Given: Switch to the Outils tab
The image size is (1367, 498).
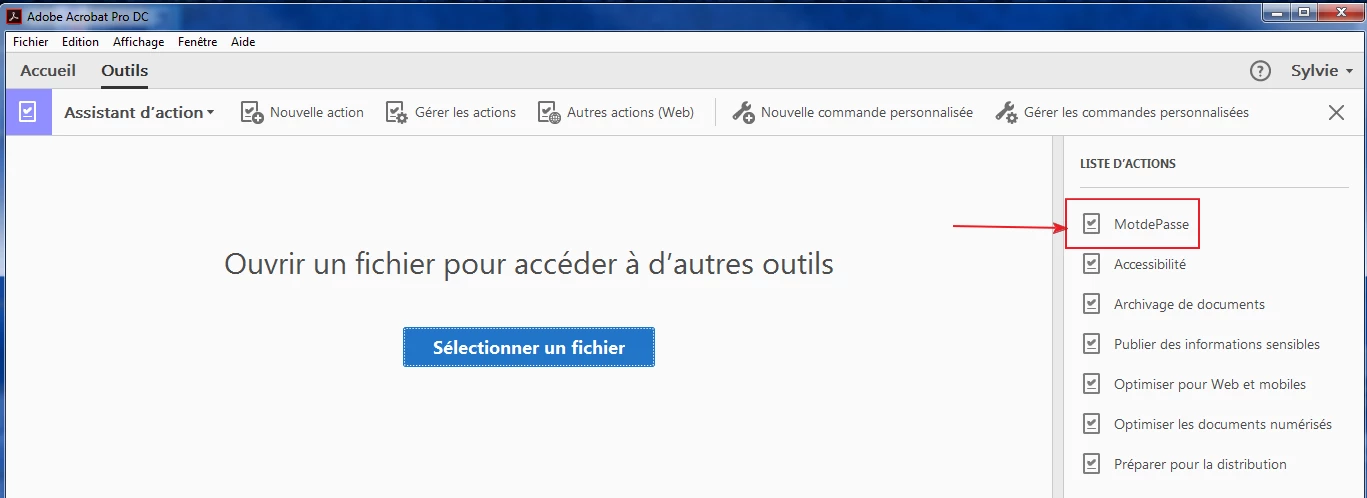Looking at the screenshot, I should (x=125, y=71).
